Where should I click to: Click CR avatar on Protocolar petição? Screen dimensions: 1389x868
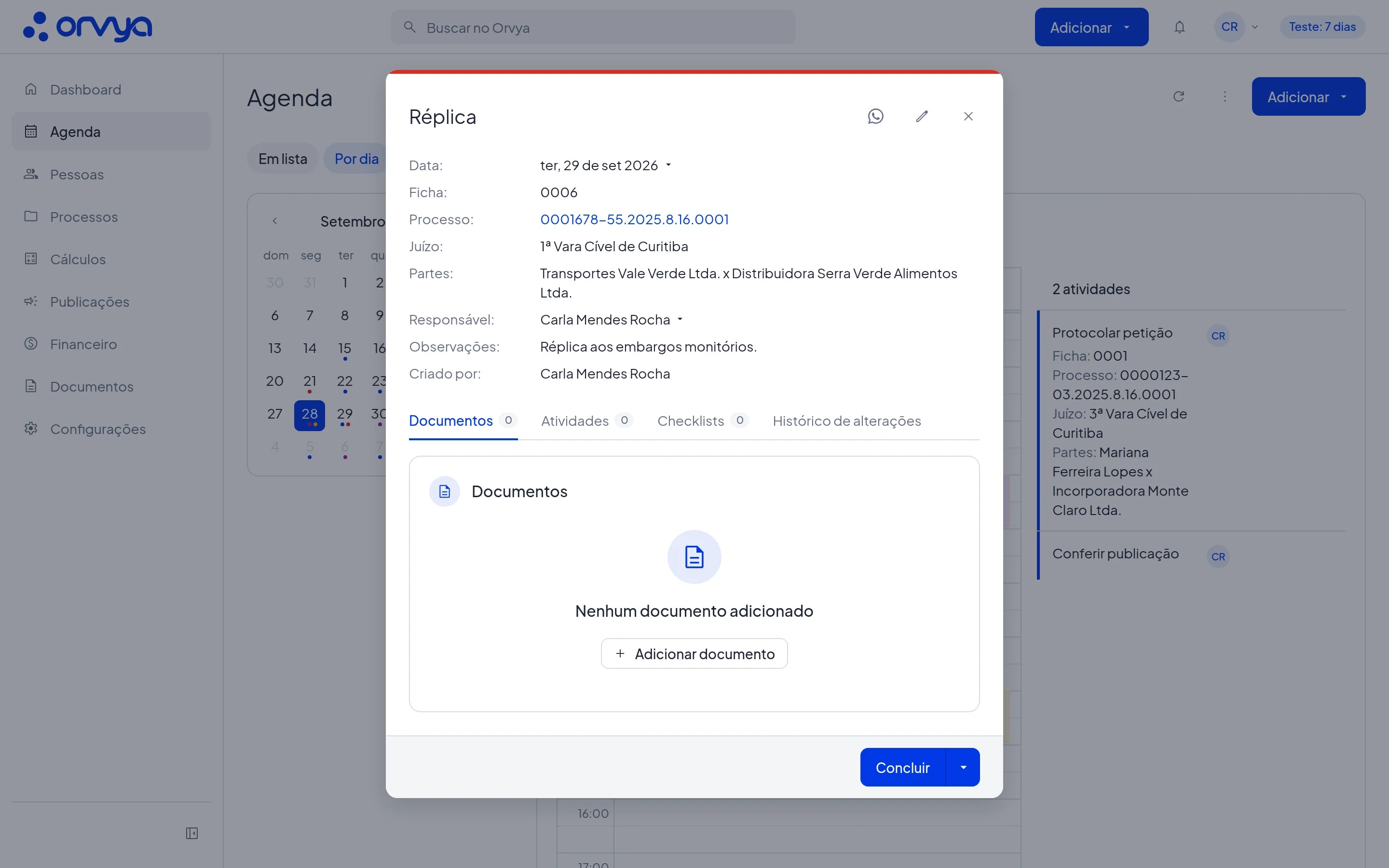tap(1218, 336)
